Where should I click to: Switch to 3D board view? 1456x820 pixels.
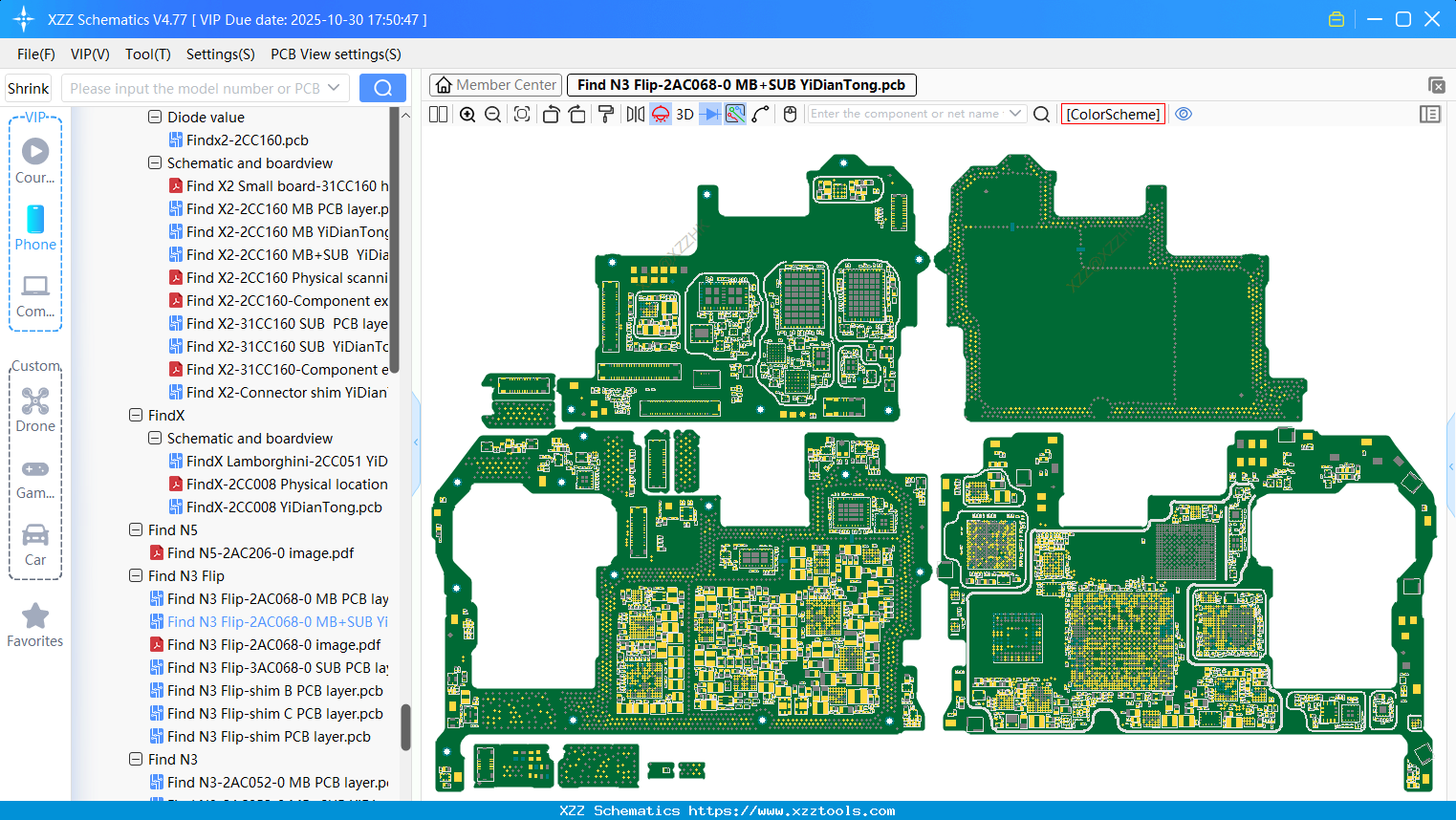click(x=685, y=115)
